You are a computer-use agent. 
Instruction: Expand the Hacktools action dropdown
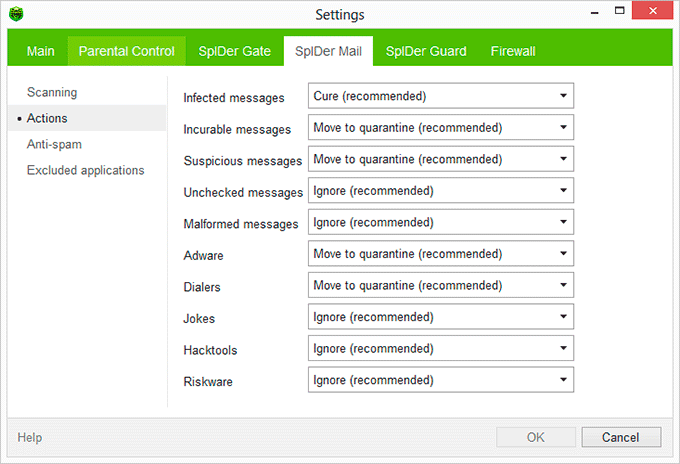pos(441,348)
